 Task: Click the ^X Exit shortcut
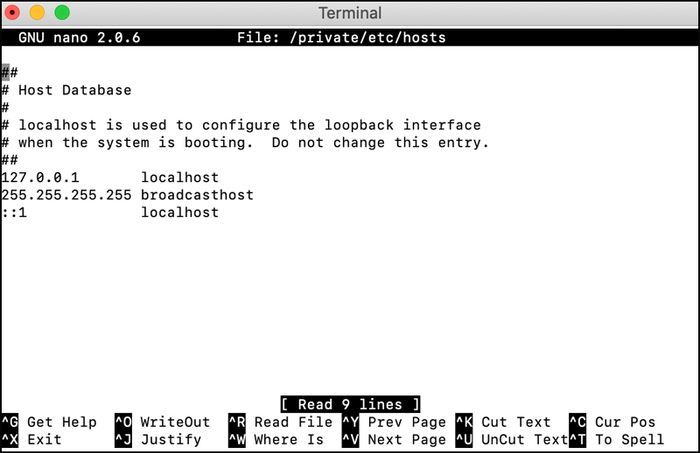31,439
